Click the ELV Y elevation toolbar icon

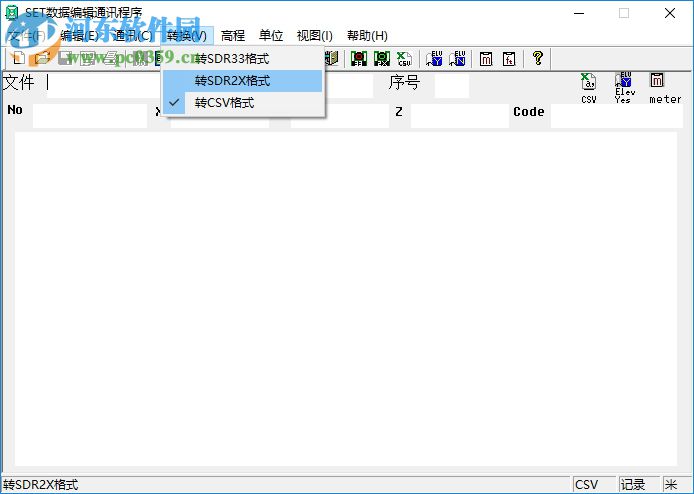click(434, 58)
